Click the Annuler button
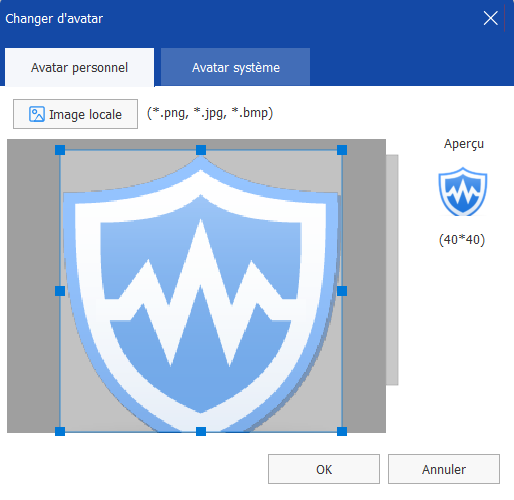This screenshot has width=514, height=500. pyautogui.click(x=444, y=469)
